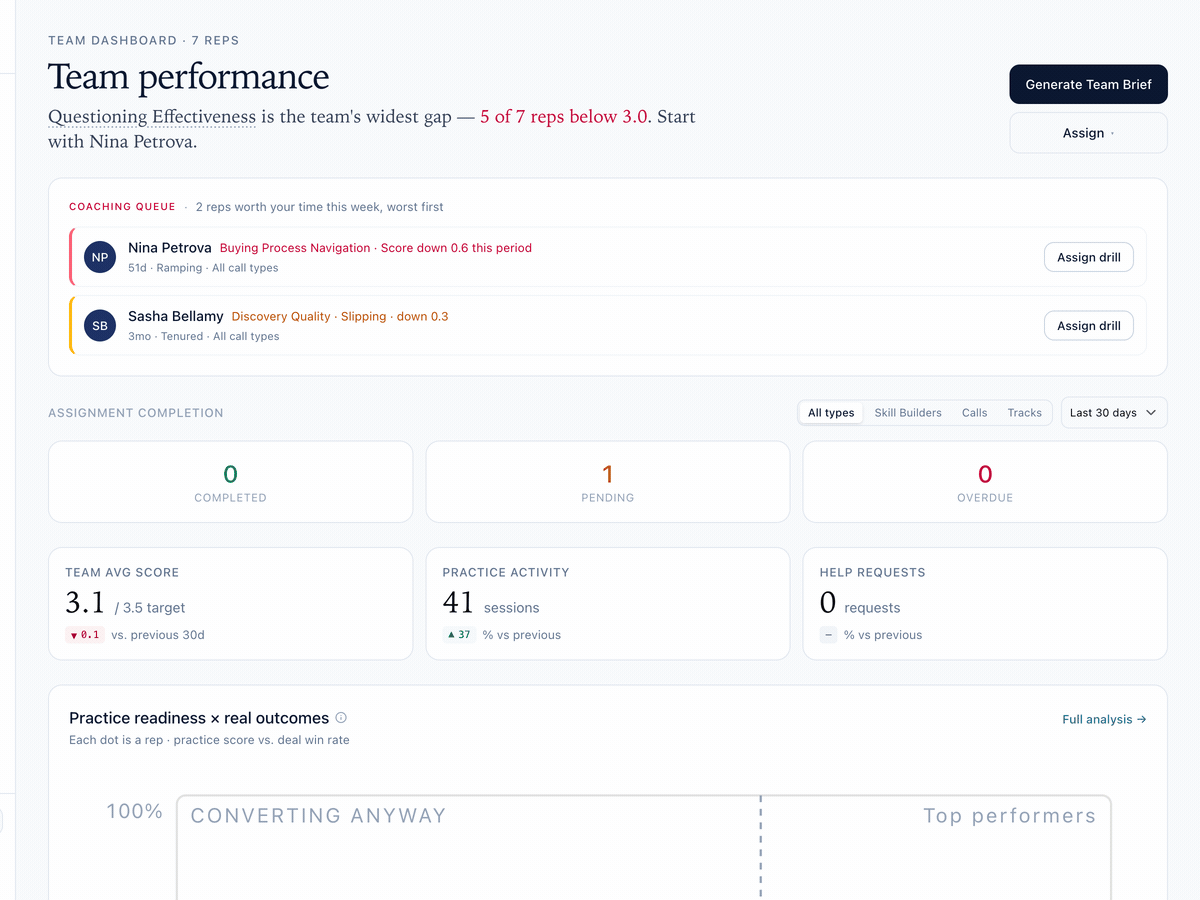Assign drill to Sasha Bellamy

coord(1088,325)
